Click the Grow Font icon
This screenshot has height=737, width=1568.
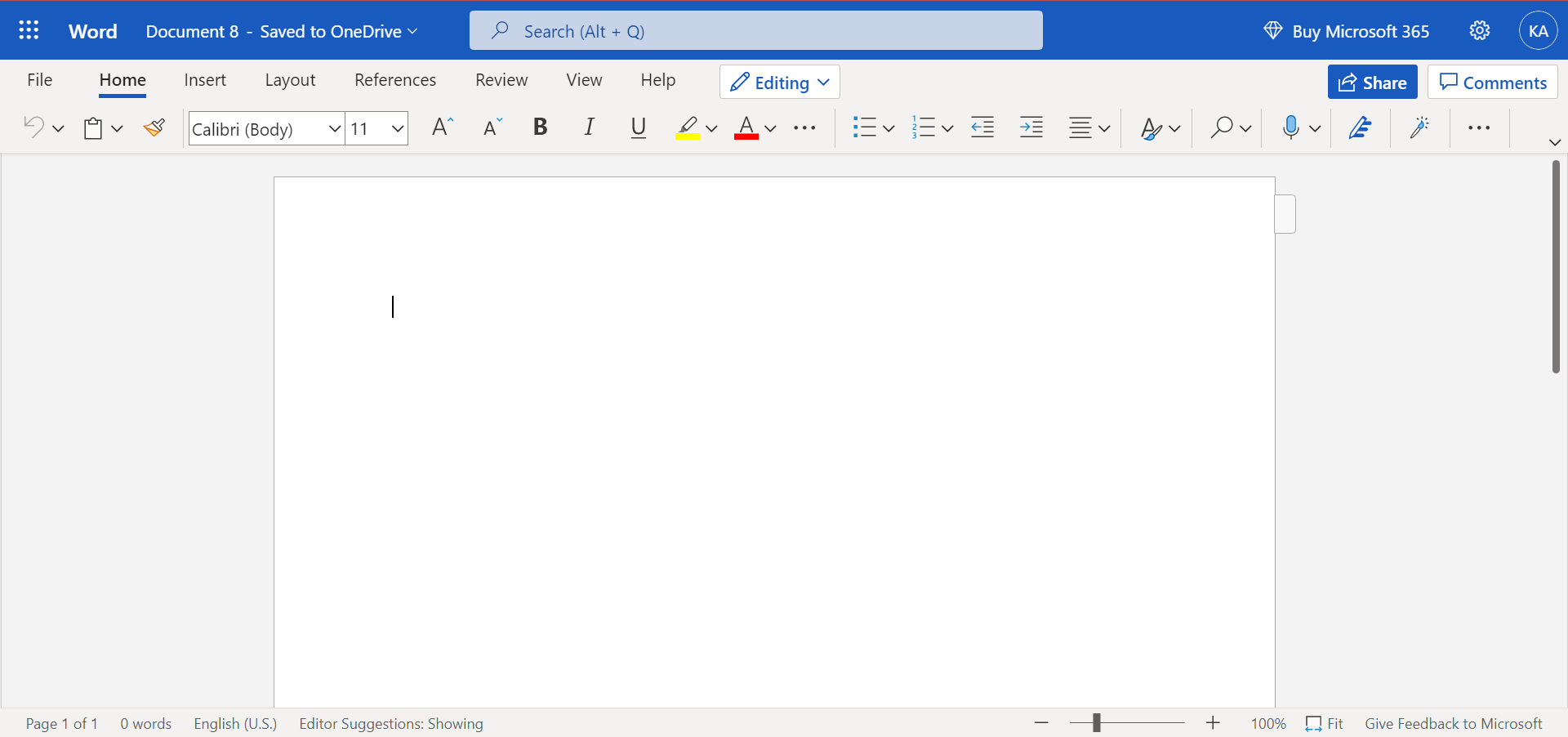click(x=442, y=127)
